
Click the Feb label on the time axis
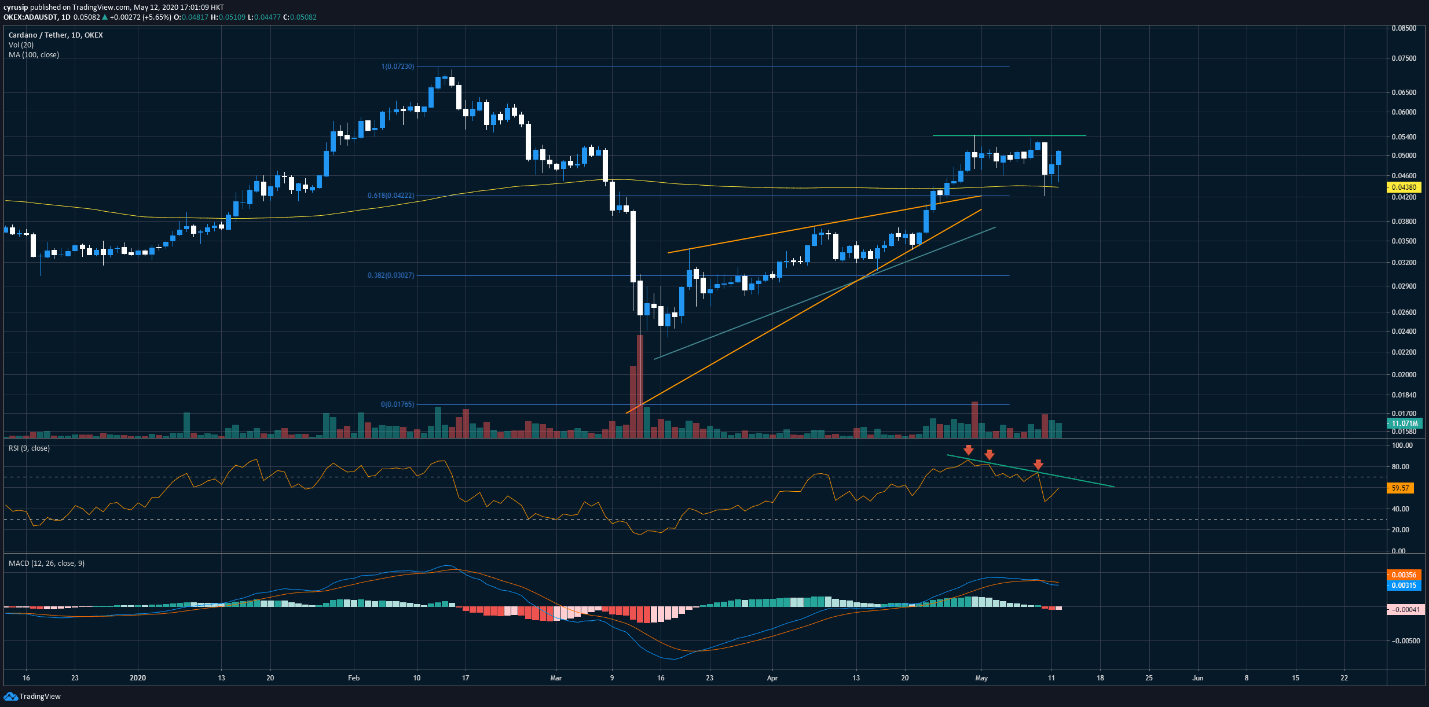[x=356, y=676]
